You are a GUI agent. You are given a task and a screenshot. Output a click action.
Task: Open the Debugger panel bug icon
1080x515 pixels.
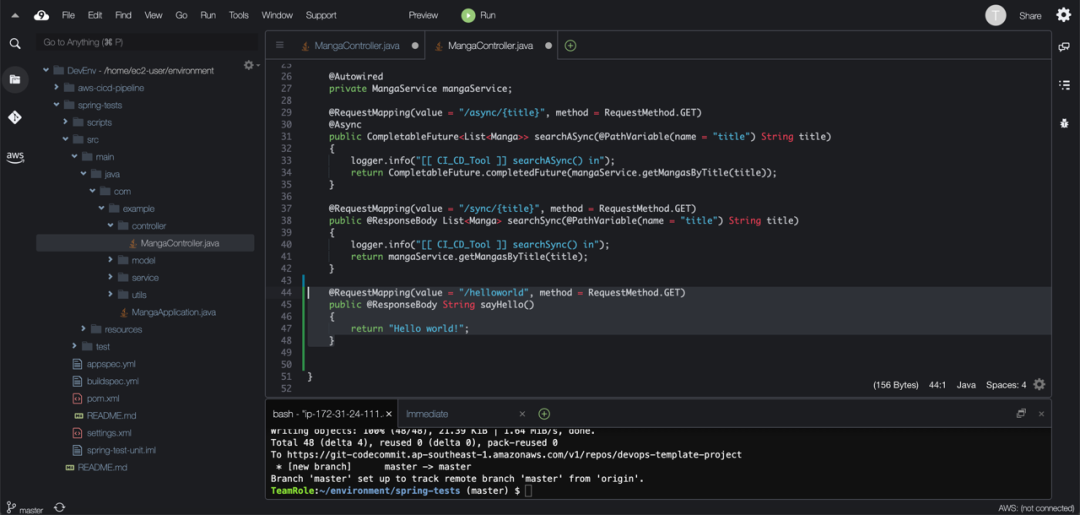coord(1064,123)
